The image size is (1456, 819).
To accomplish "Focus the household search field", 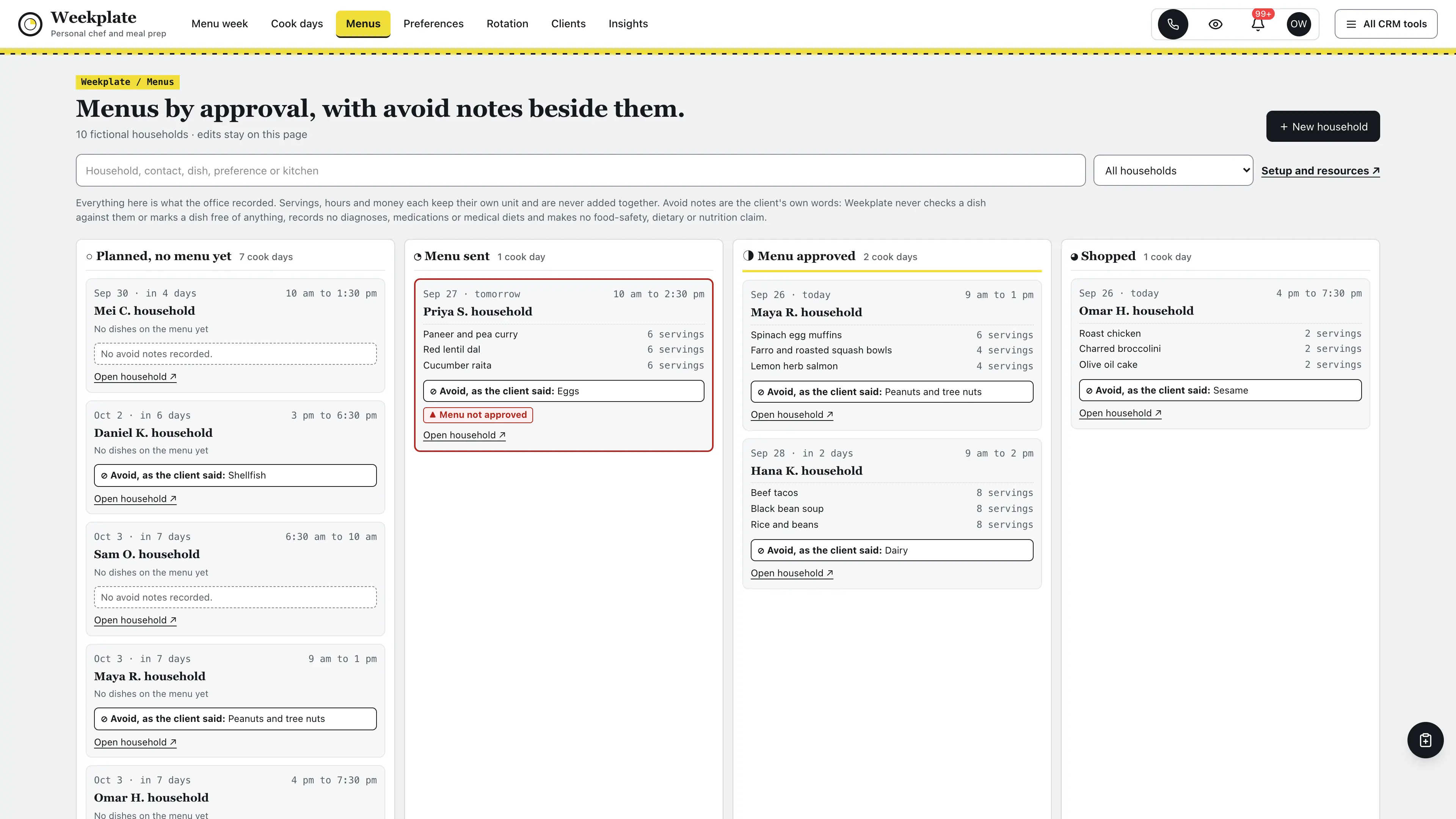I will (x=581, y=171).
